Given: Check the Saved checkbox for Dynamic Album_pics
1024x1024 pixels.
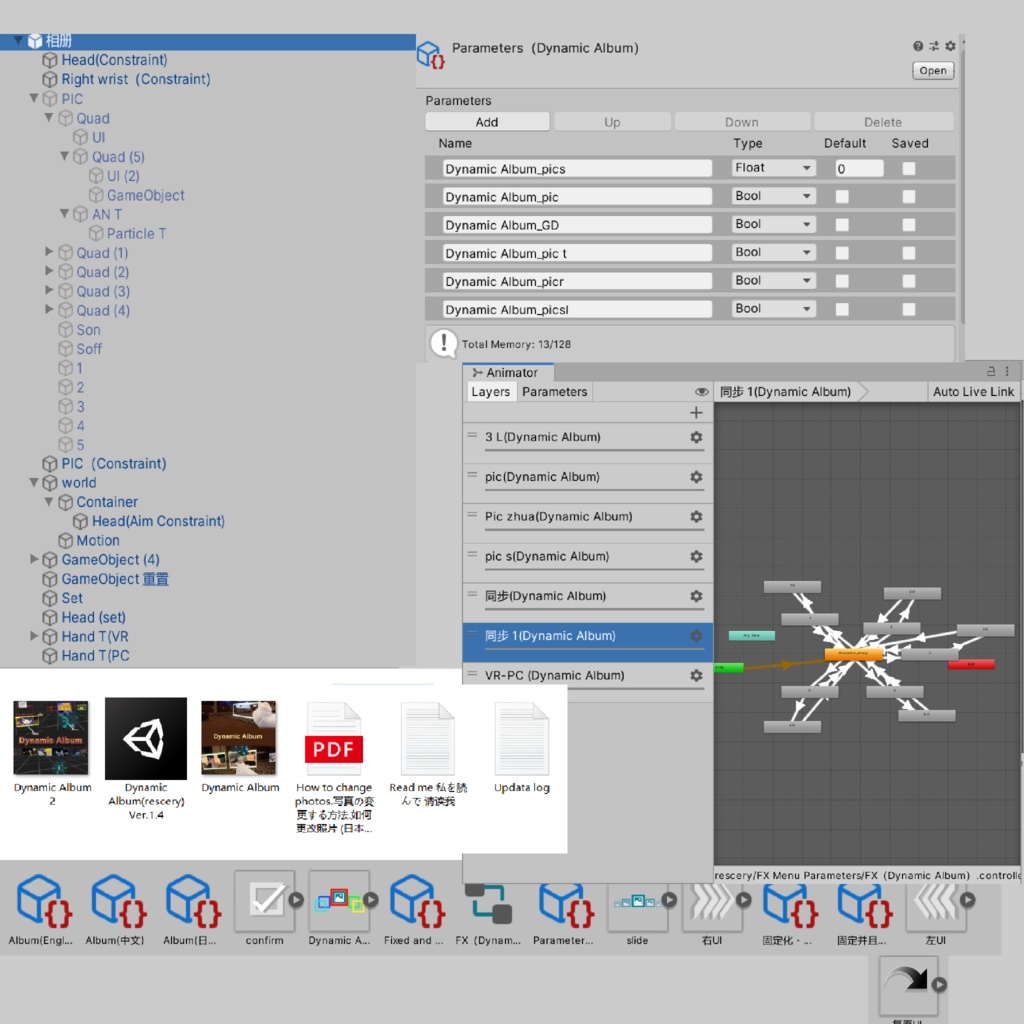Looking at the screenshot, I should pyautogui.click(x=911, y=168).
